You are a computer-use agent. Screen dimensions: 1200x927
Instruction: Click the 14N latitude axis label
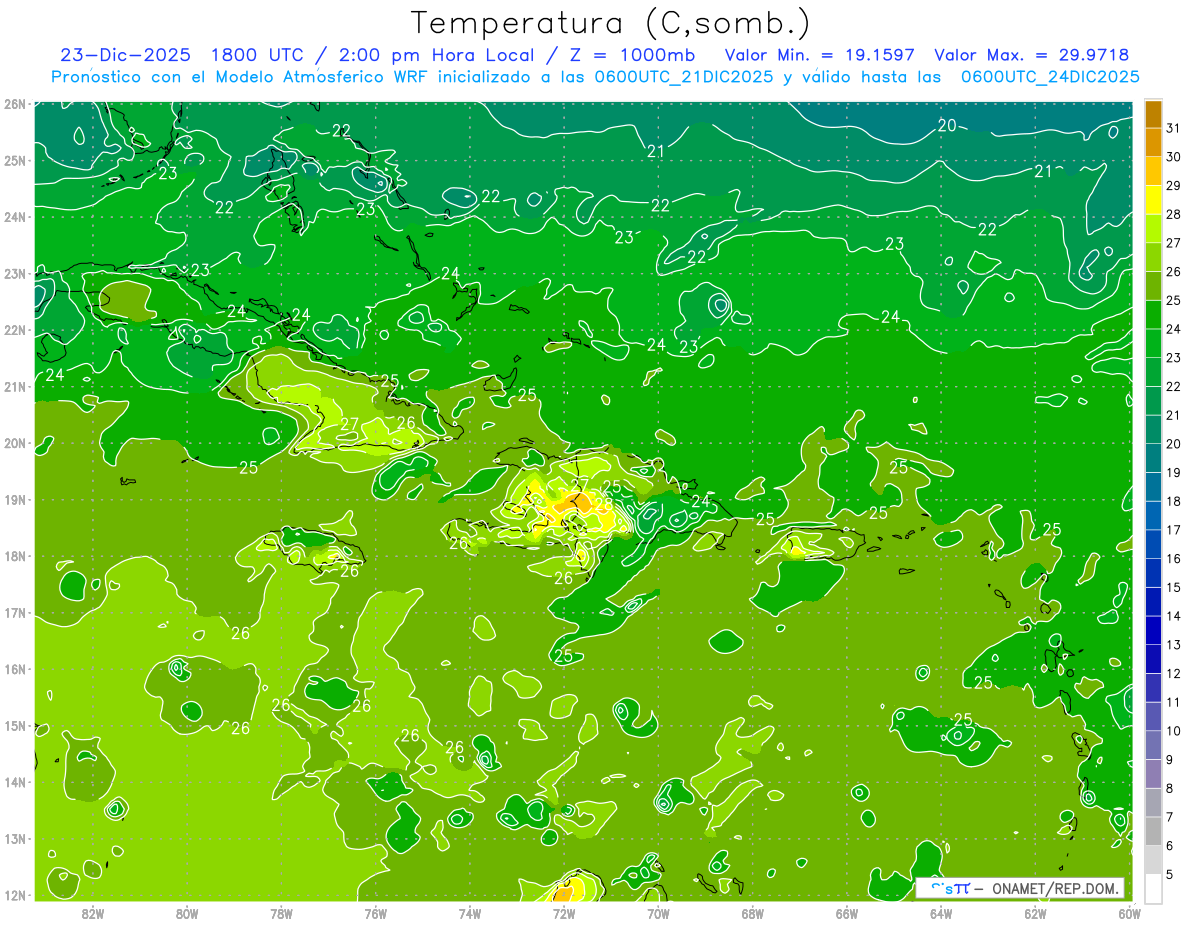click(15, 781)
